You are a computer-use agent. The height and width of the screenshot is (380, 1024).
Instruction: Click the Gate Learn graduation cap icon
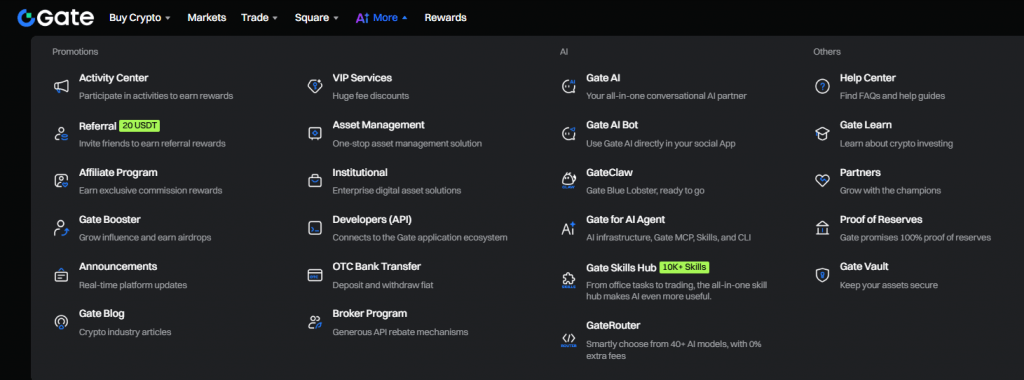822,134
